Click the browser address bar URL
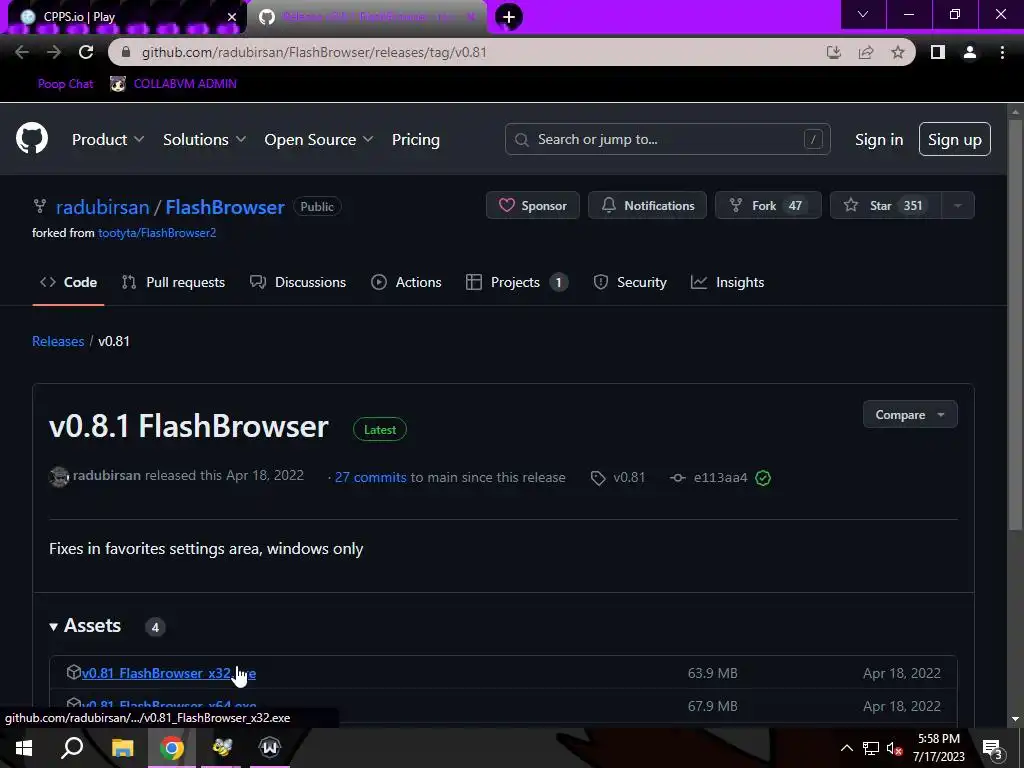The width and height of the screenshot is (1024, 768). point(314,52)
